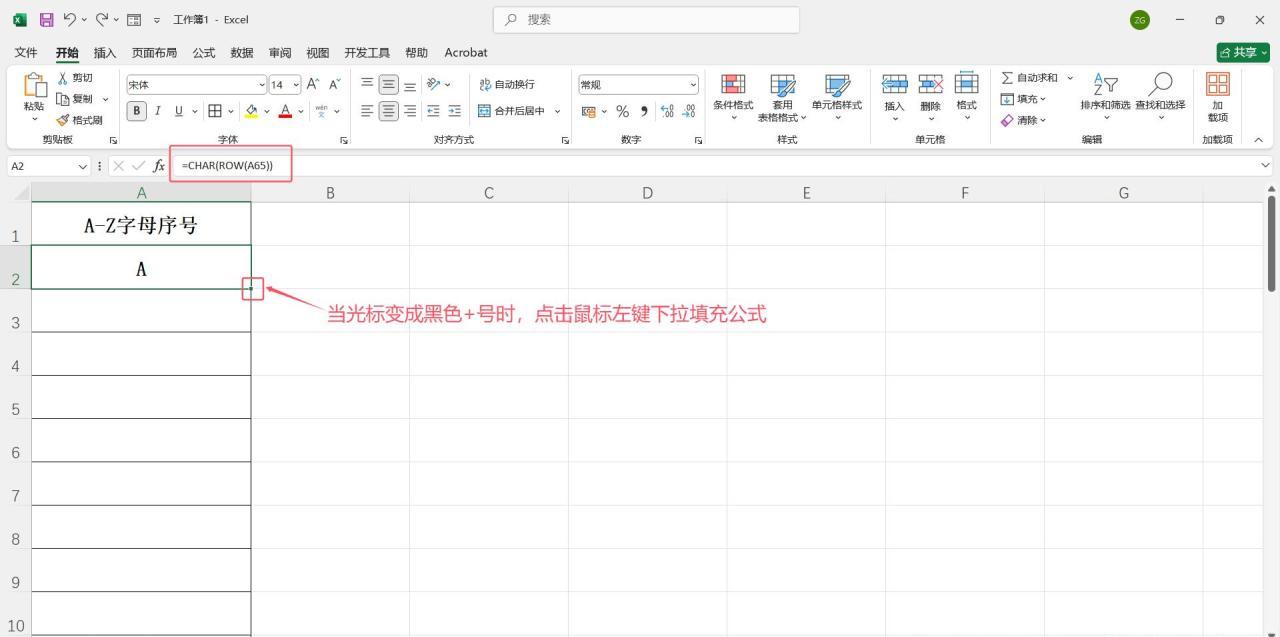Click the Copy (复制) icon
Screen dimensions: 1280x637
point(63,98)
